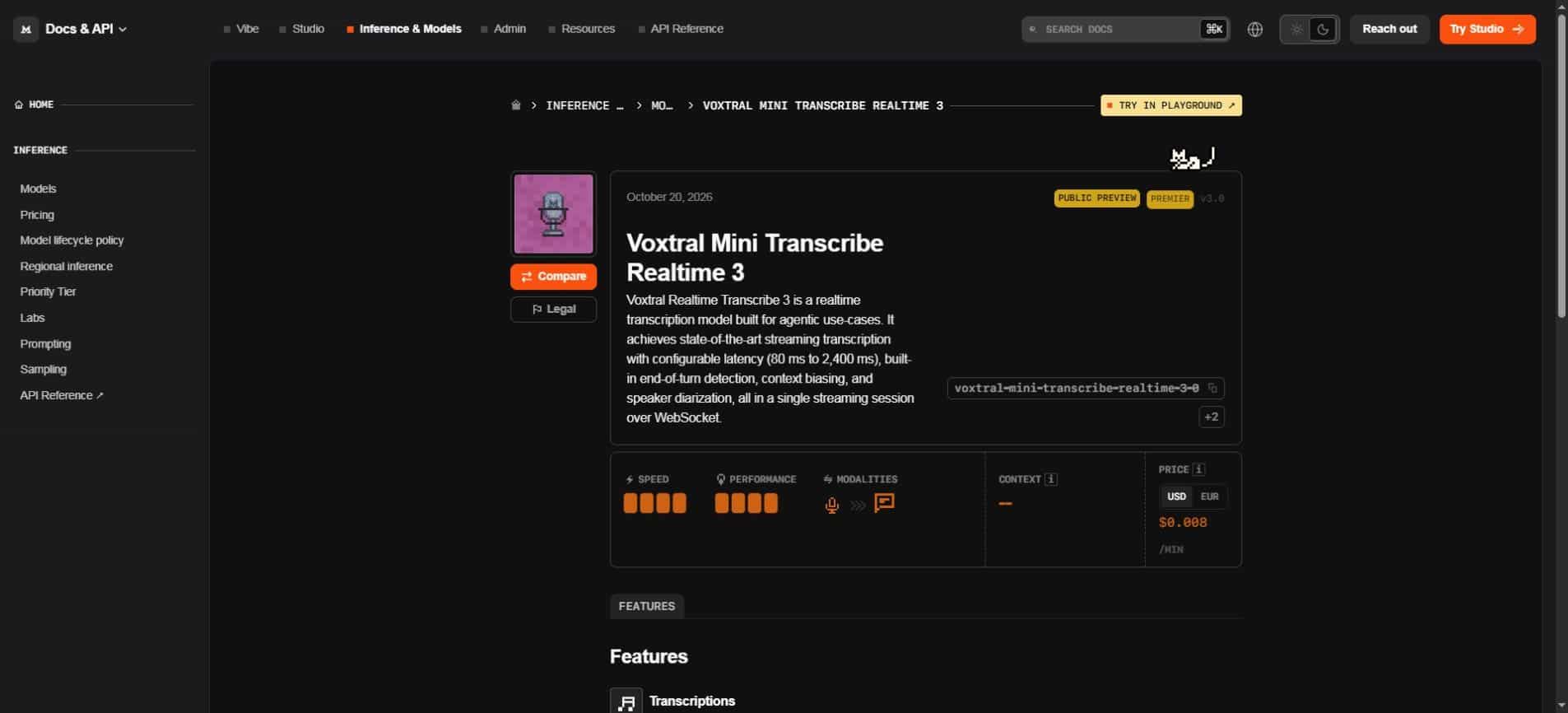1568x713 pixels.
Task: Click the INFERENCE breadcrumb item
Action: click(x=584, y=105)
